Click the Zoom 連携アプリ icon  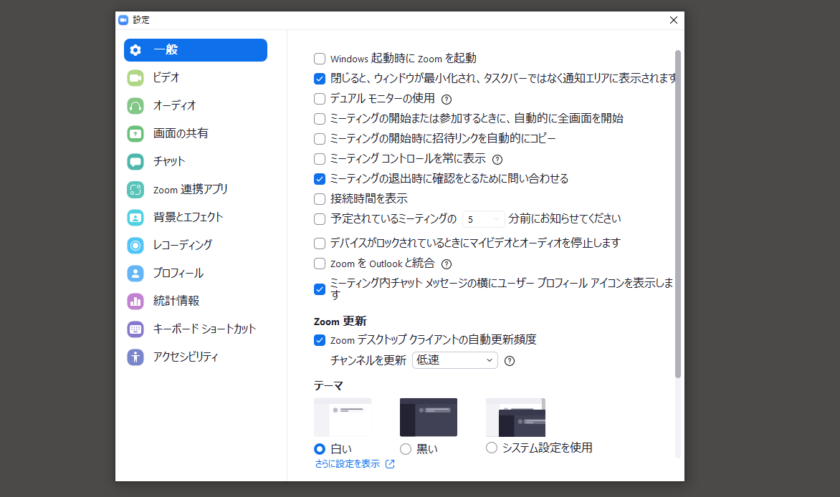(x=136, y=190)
